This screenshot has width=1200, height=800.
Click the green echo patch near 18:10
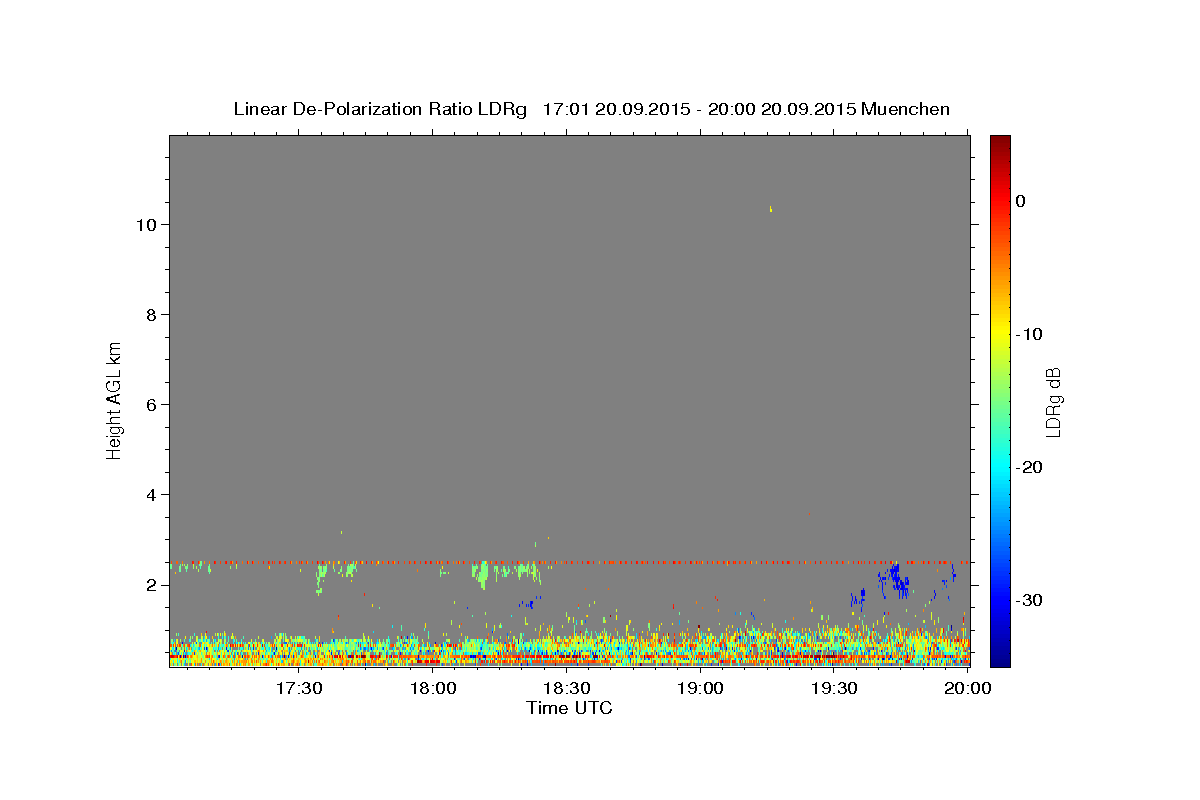point(483,574)
